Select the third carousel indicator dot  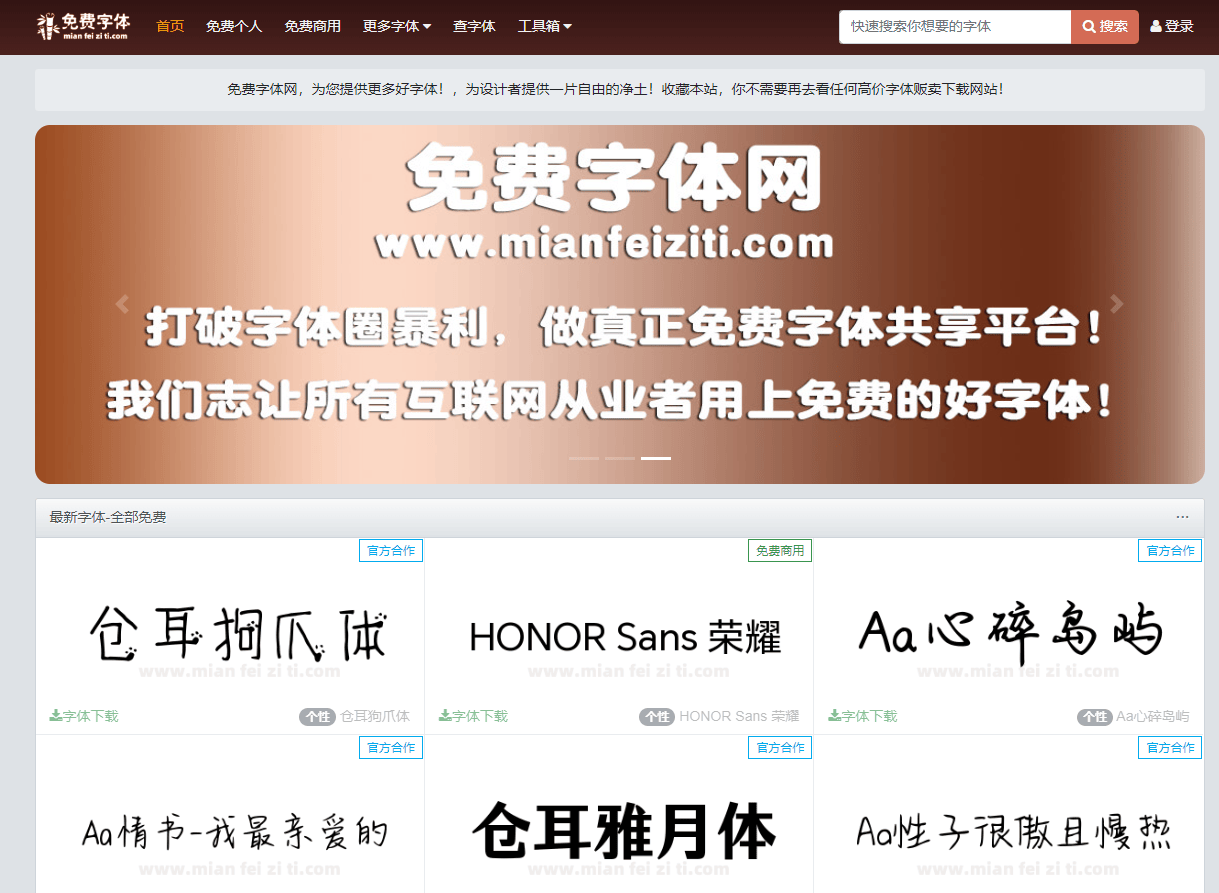point(656,459)
